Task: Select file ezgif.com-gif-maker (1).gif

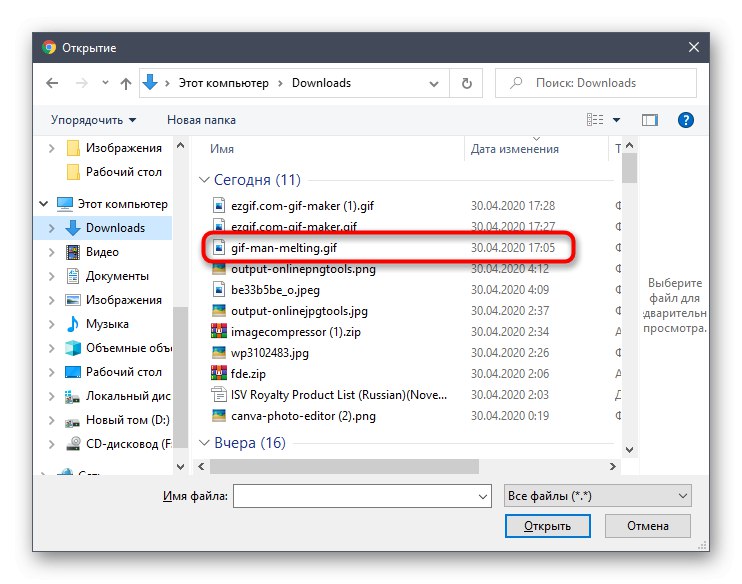Action: (x=302, y=206)
